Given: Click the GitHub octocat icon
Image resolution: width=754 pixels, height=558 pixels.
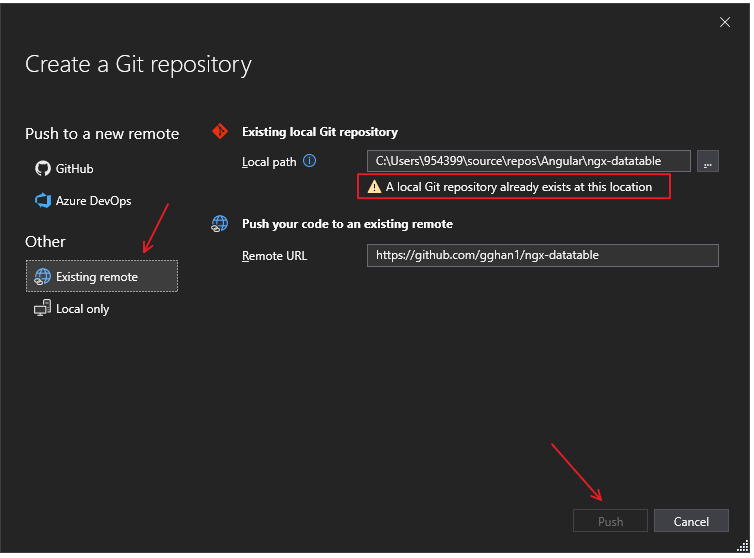Looking at the screenshot, I should click(x=43, y=169).
